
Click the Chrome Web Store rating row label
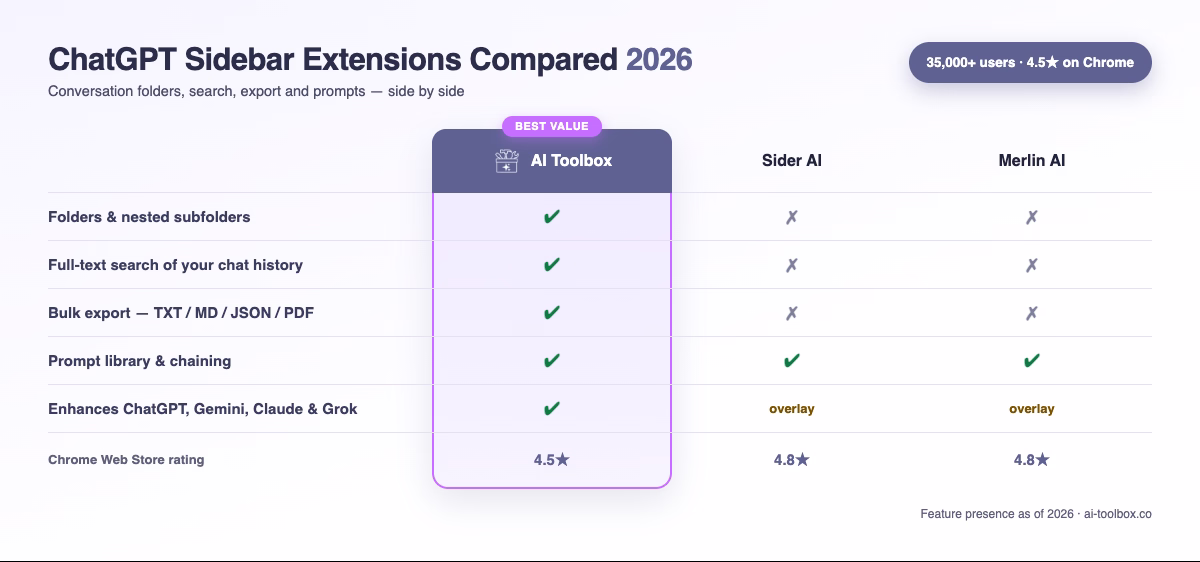126,460
